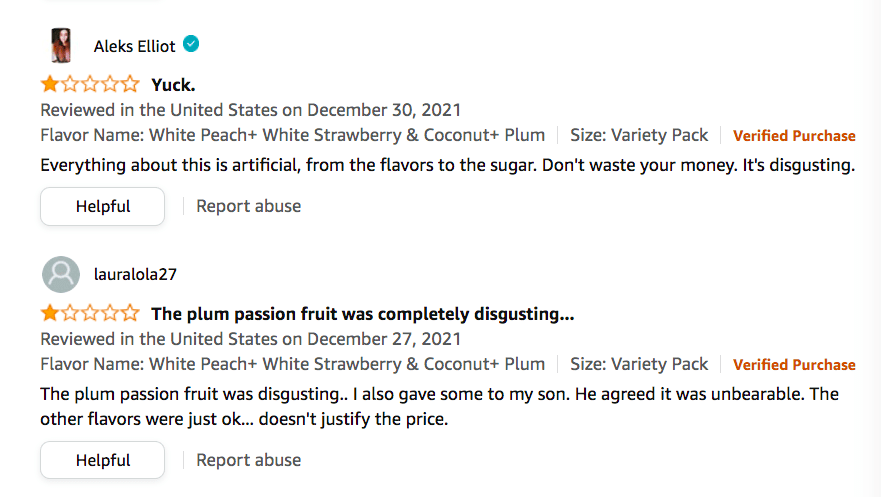Open the "Yuck." review title
Screen dimensions: 881x497
[x=173, y=84]
